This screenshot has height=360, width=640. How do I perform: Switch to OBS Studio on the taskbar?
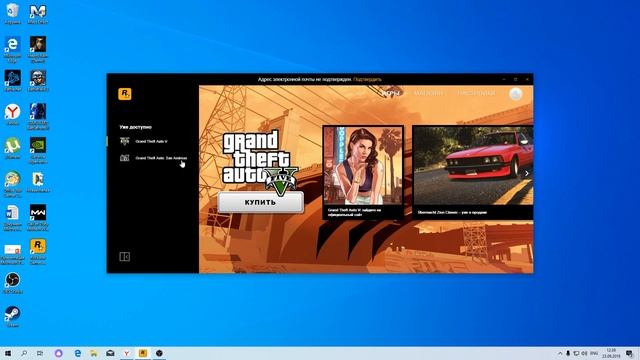pos(159,353)
